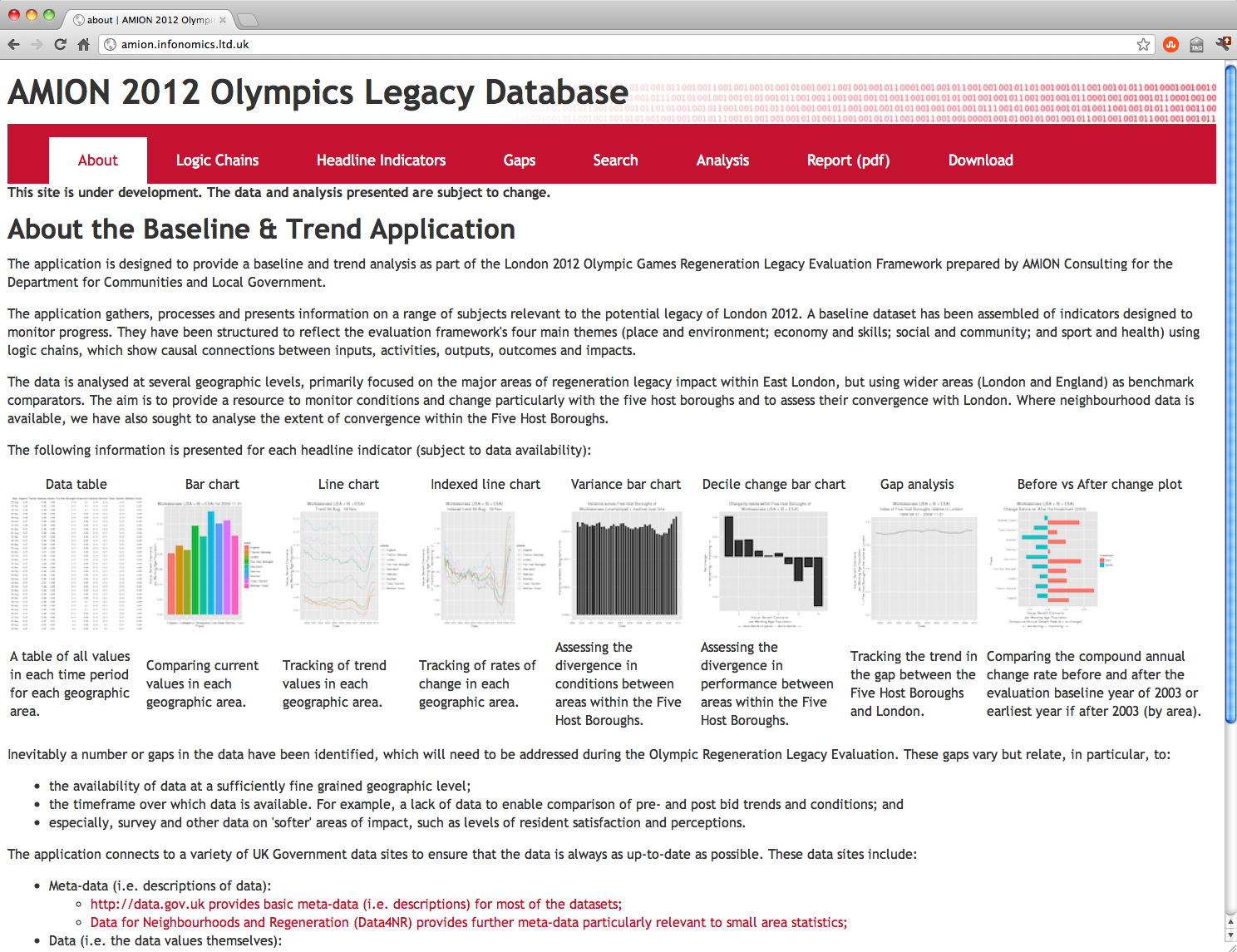
Task: Open a new browser tab
Action: 248,20
